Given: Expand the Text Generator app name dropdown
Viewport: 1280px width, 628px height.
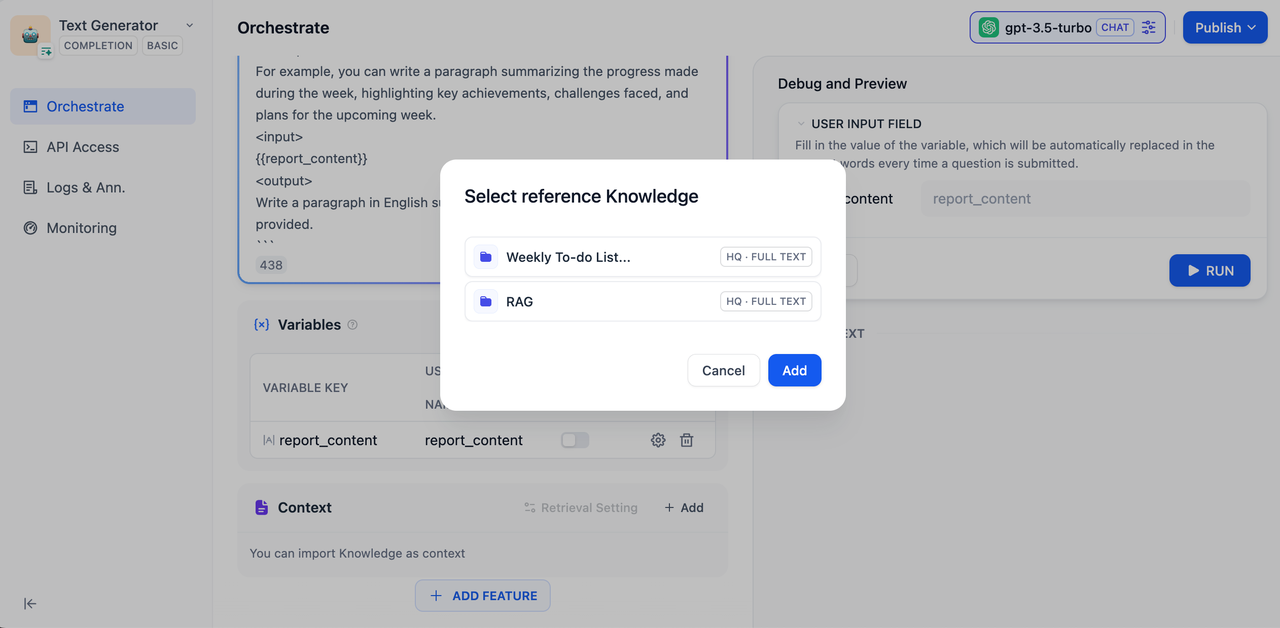Looking at the screenshot, I should pyautogui.click(x=190, y=26).
